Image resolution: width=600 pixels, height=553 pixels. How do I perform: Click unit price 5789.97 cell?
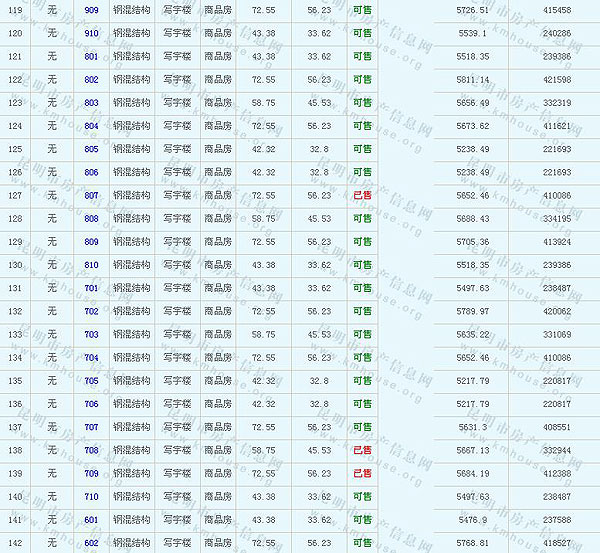click(472, 312)
